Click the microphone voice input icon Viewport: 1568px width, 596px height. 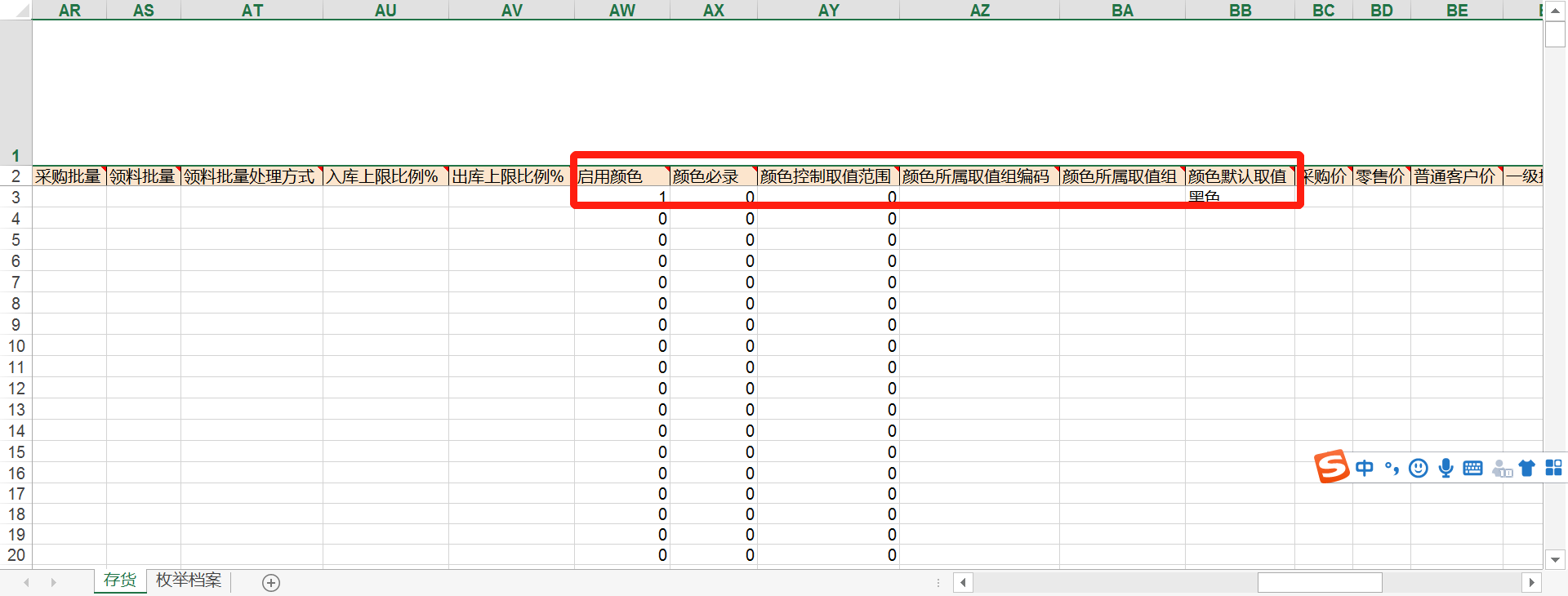click(x=1445, y=468)
